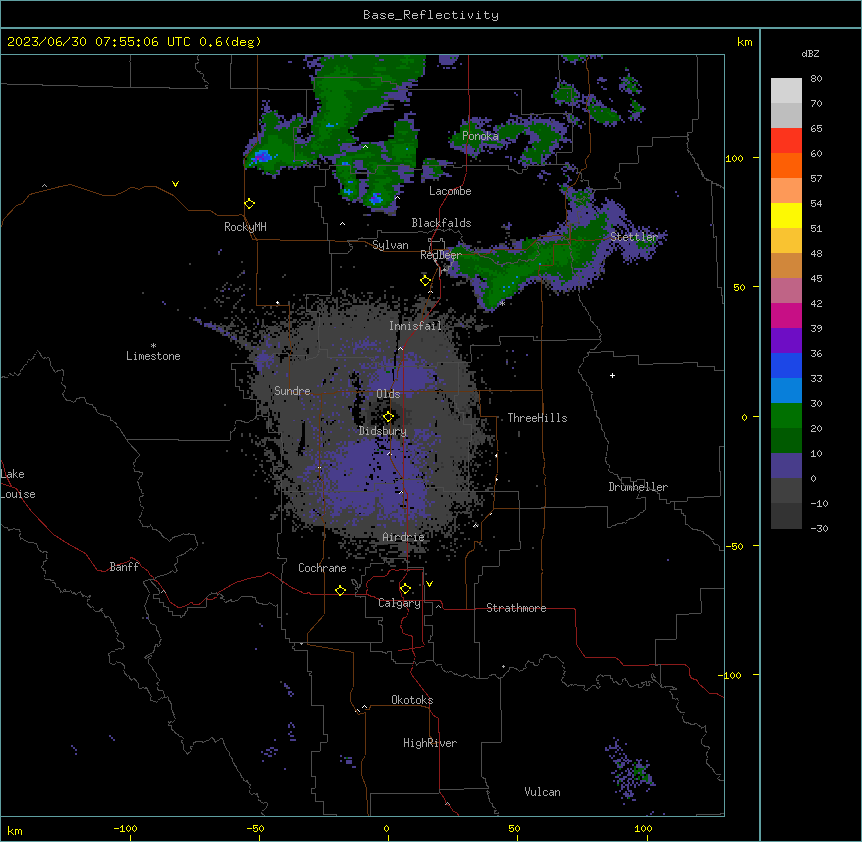Click the km unit label at top right
The width and height of the screenshot is (862, 842).
(x=744, y=42)
